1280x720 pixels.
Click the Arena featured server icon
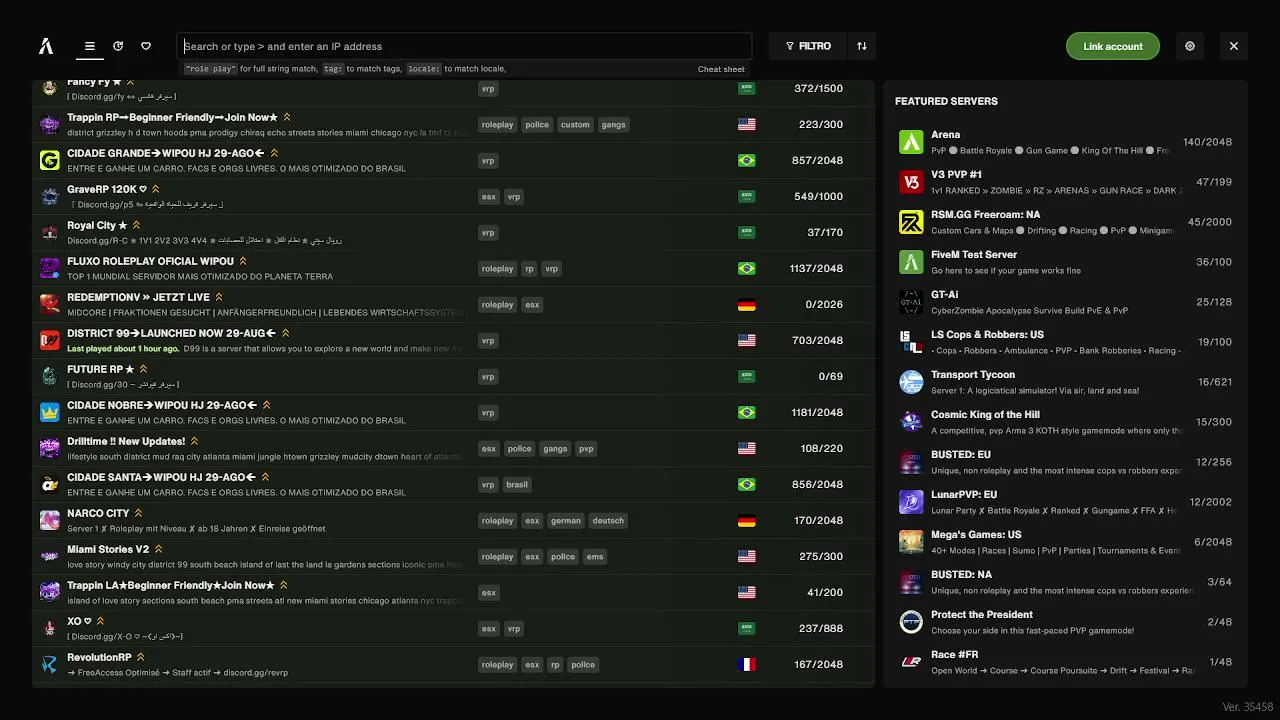(x=911, y=142)
